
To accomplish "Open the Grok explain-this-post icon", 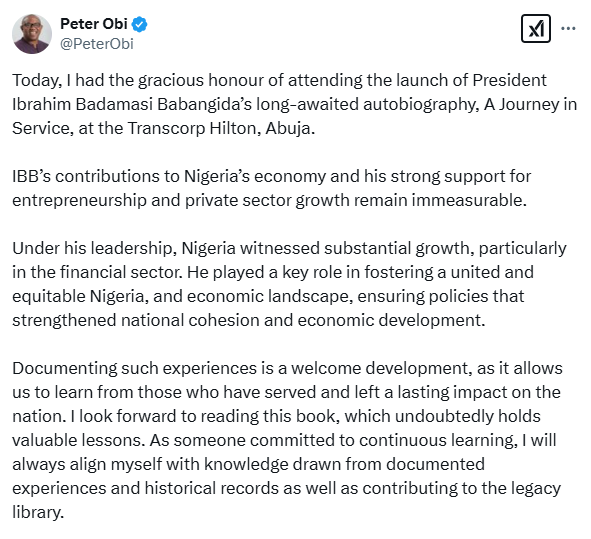I will click(536, 29).
